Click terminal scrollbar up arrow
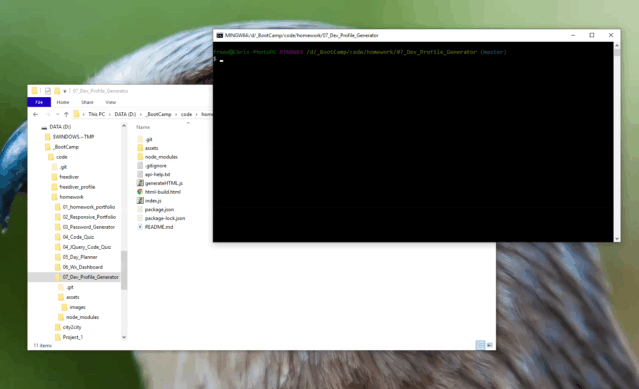 [617, 46]
